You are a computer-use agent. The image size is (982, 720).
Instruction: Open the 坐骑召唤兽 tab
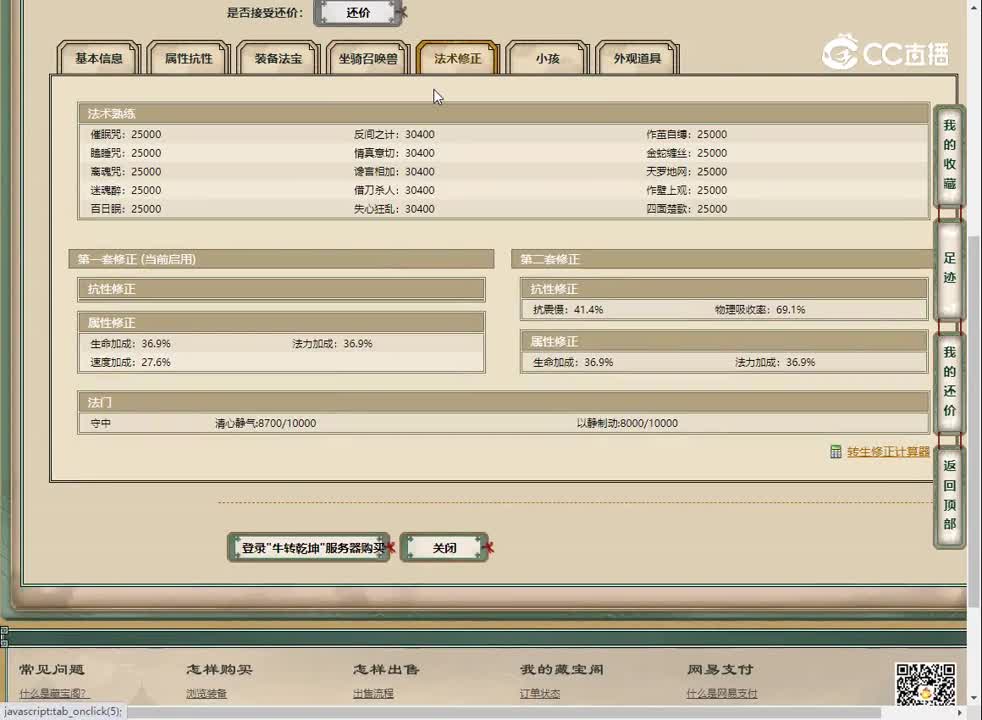coord(367,59)
